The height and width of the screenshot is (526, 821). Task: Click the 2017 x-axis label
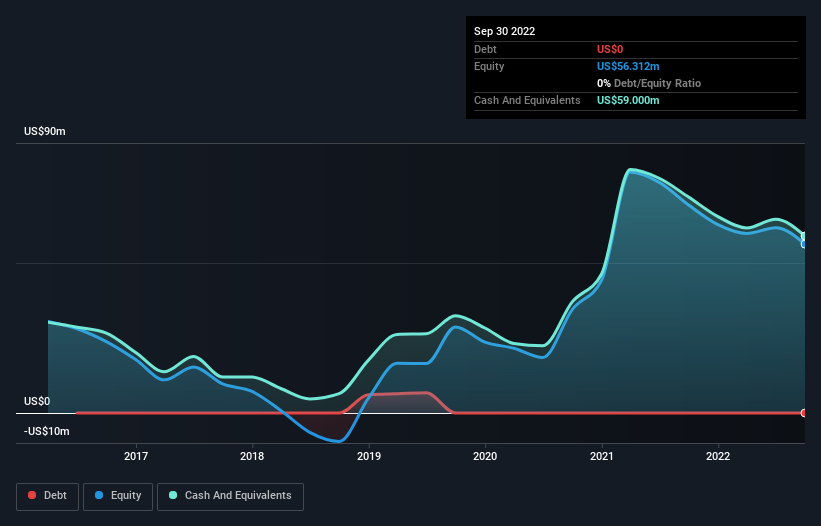pyautogui.click(x=136, y=456)
